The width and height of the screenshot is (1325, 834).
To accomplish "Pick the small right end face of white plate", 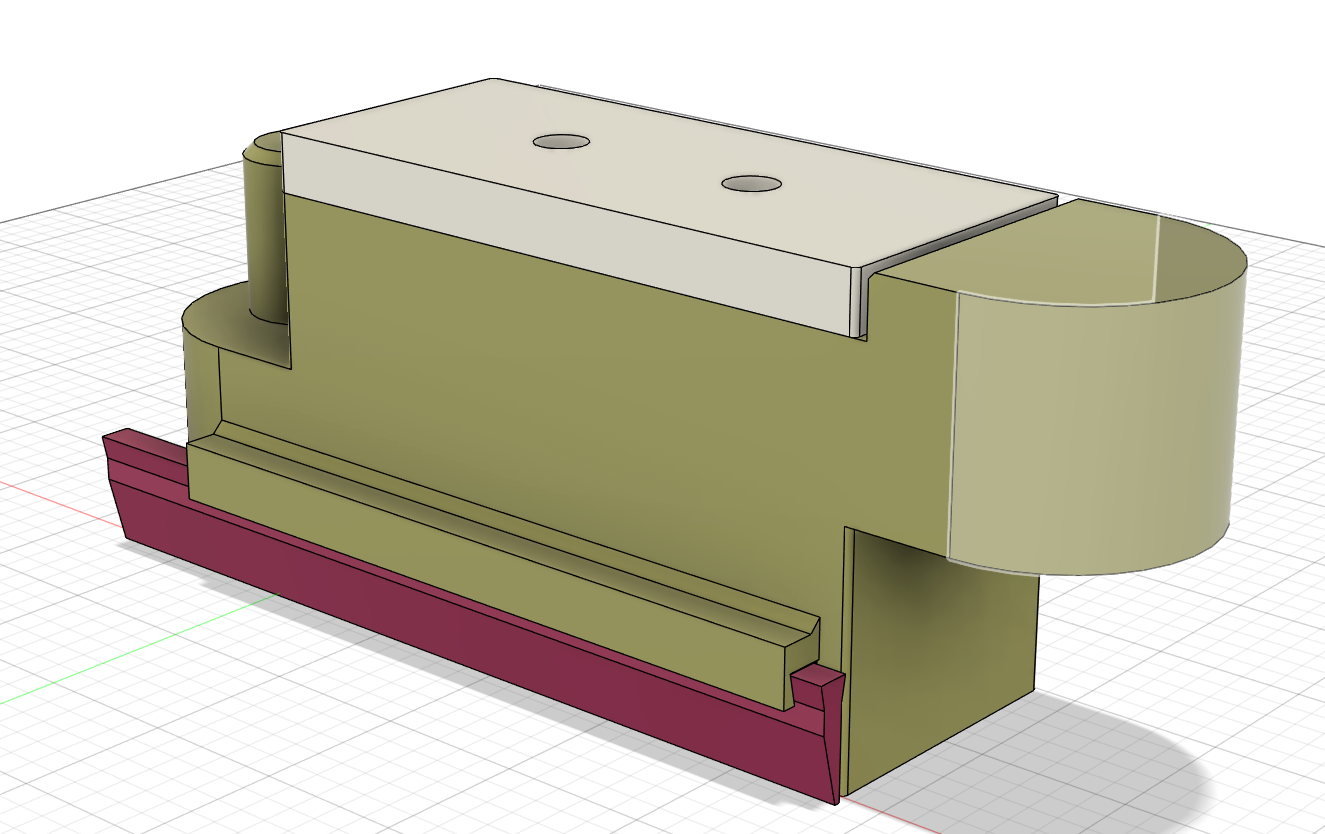I will click(857, 302).
